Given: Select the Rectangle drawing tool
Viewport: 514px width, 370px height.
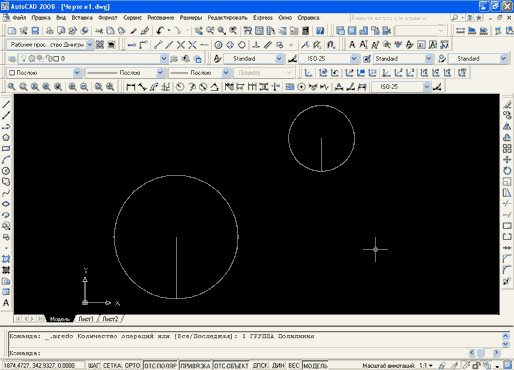Looking at the screenshot, I should (6, 149).
